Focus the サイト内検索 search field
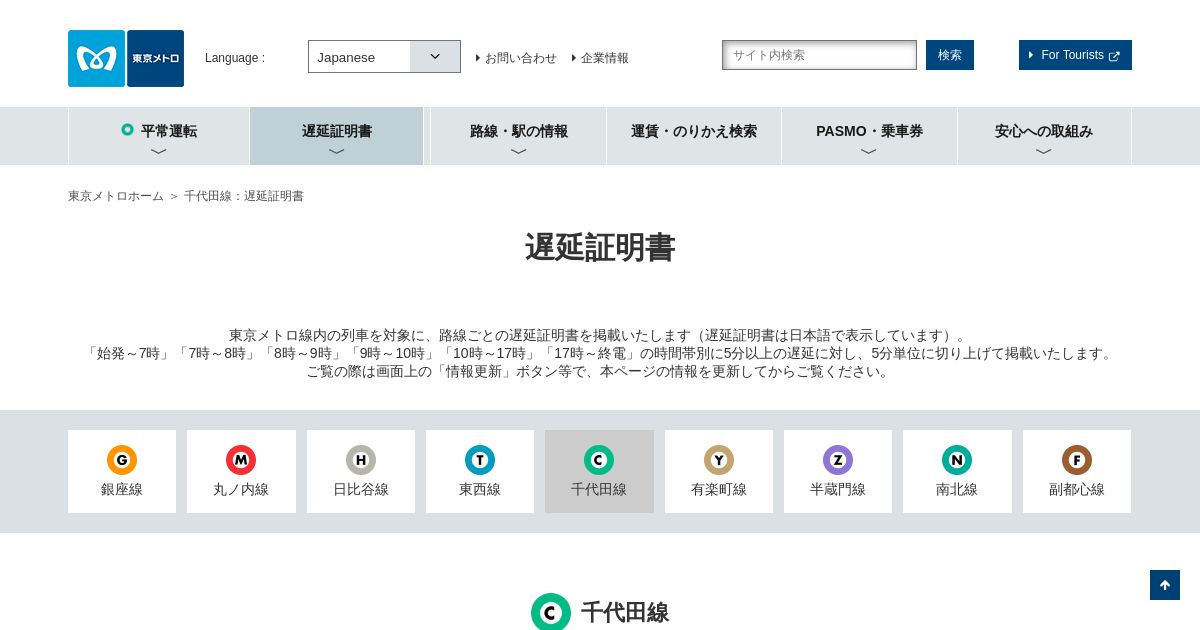Viewport: 1200px width, 630px height. coord(819,55)
